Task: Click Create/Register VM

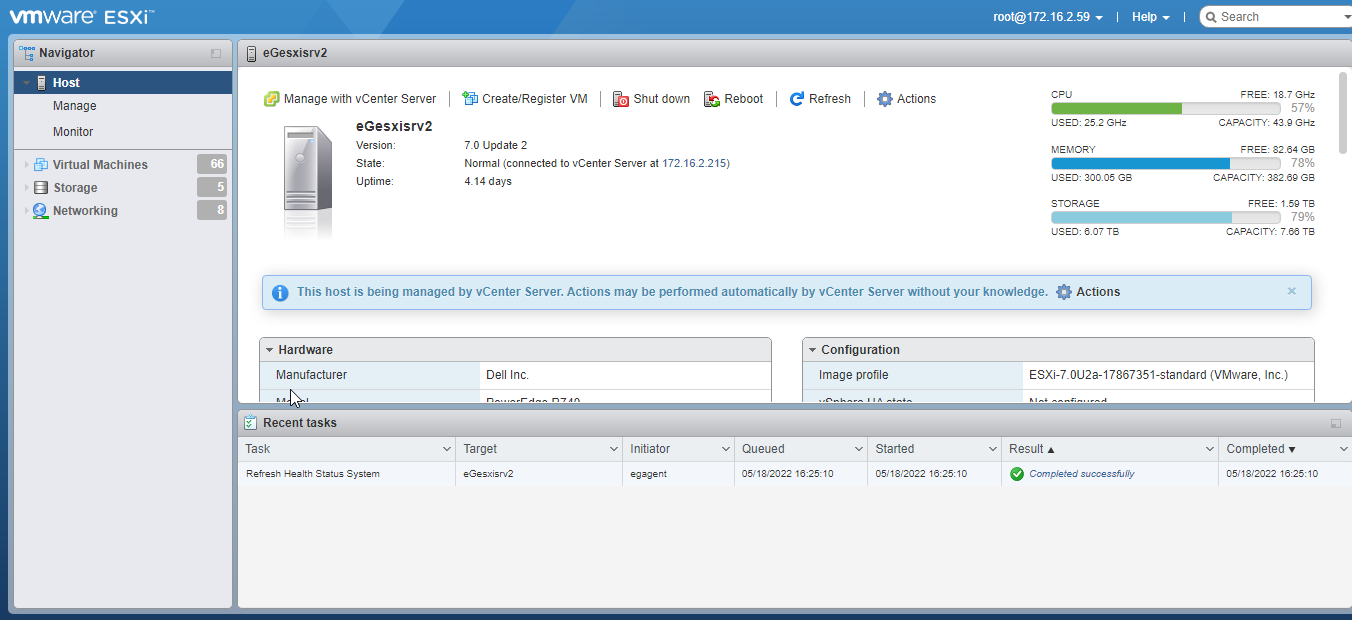Action: [x=525, y=99]
